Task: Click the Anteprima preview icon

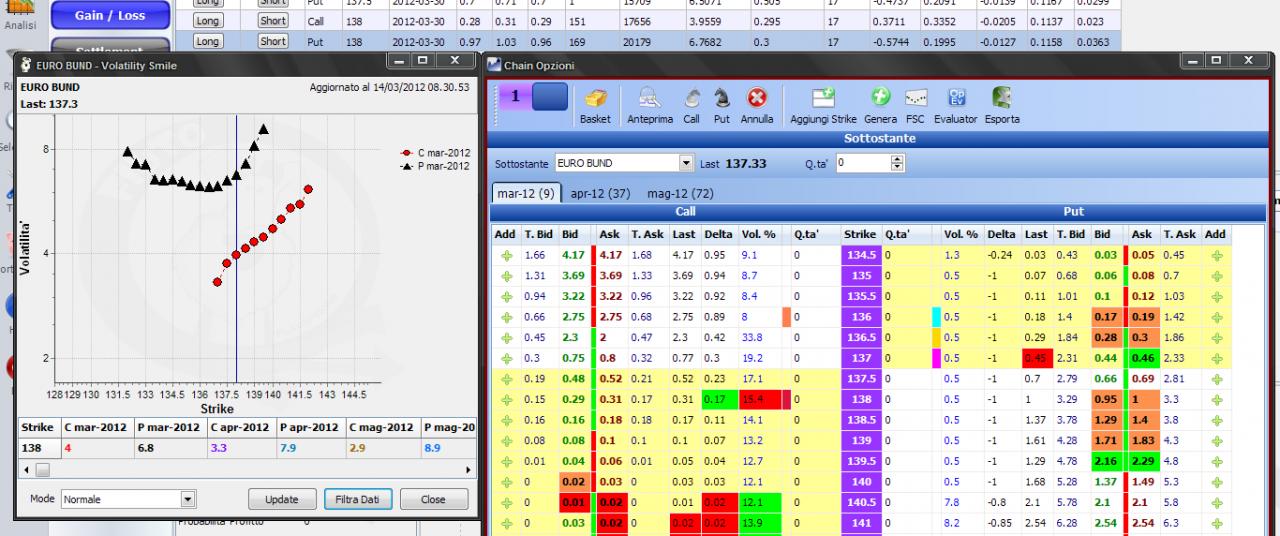Action: [x=650, y=99]
